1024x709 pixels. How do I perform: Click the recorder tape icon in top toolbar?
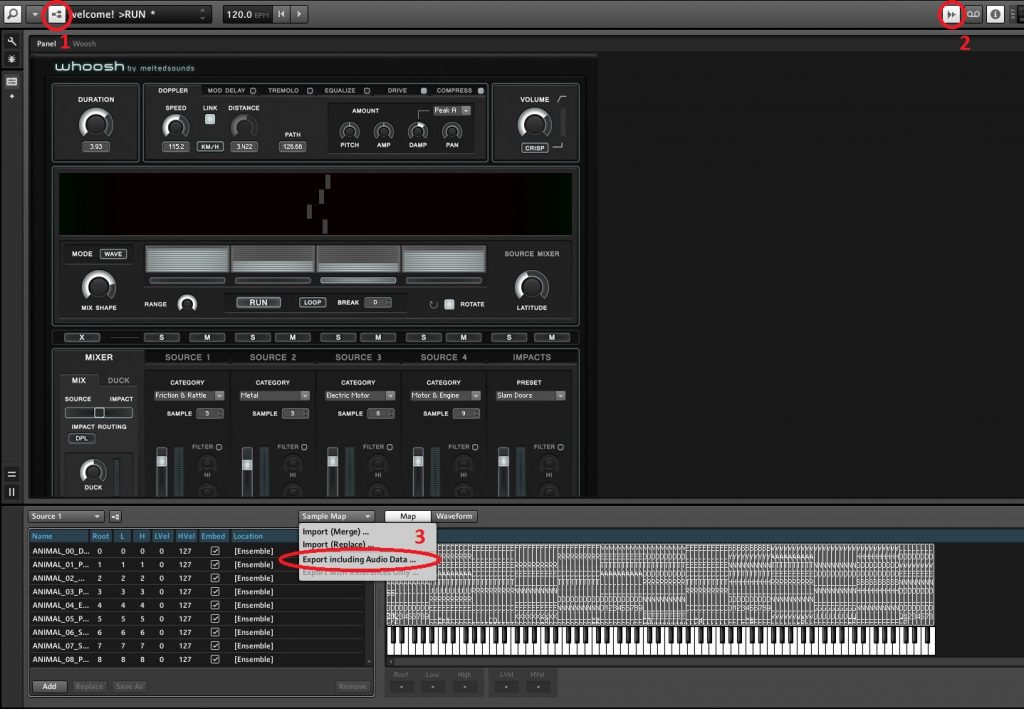(x=973, y=14)
